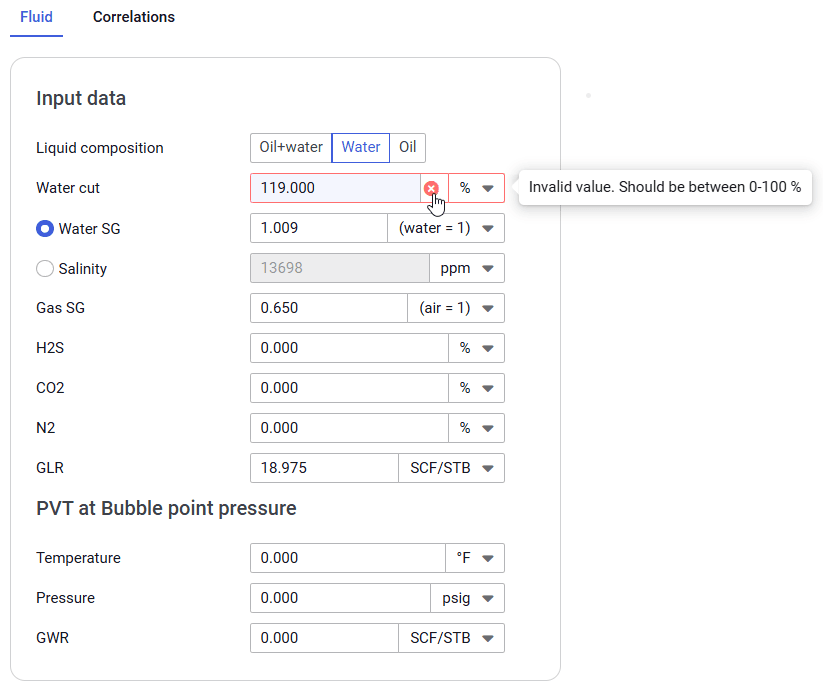Click the GLR value input field

click(323, 468)
